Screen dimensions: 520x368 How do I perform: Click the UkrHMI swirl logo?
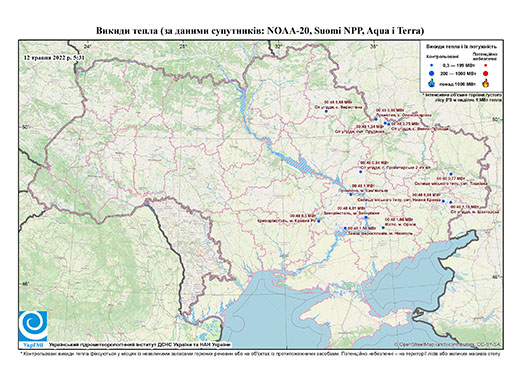point(33,326)
